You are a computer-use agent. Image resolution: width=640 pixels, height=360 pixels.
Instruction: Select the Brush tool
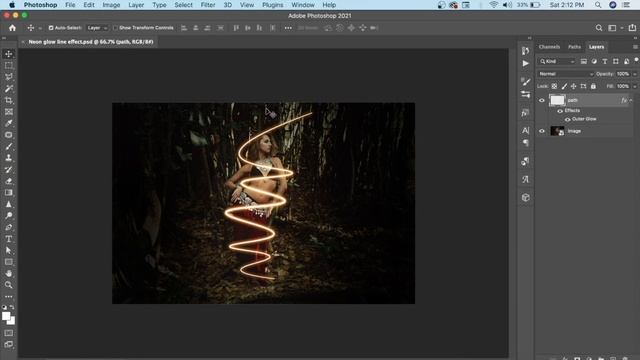9,146
